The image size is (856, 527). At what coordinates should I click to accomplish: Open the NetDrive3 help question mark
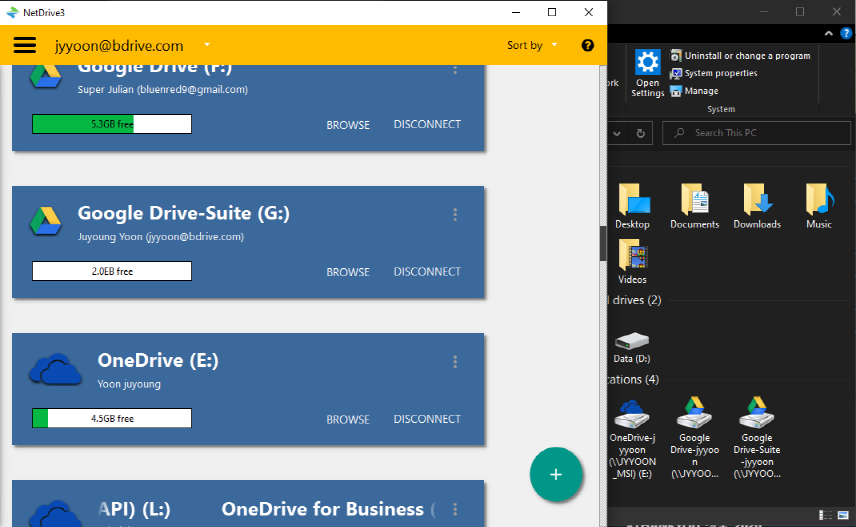click(587, 45)
